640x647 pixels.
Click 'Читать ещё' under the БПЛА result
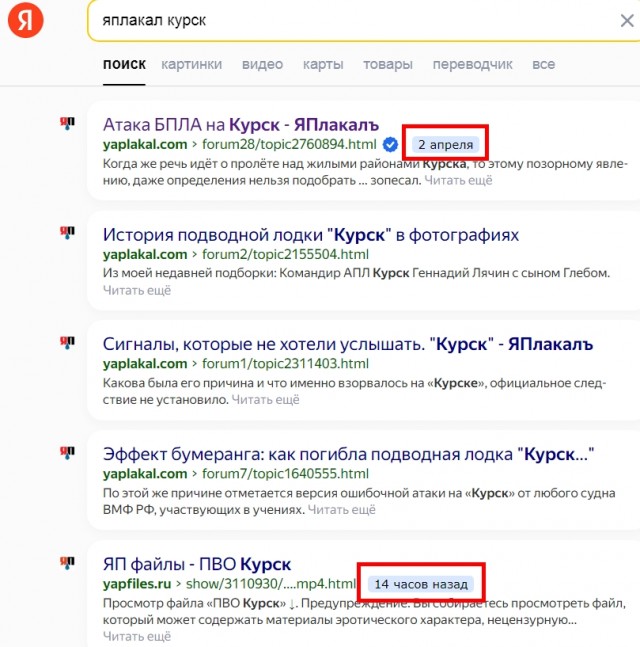458,180
